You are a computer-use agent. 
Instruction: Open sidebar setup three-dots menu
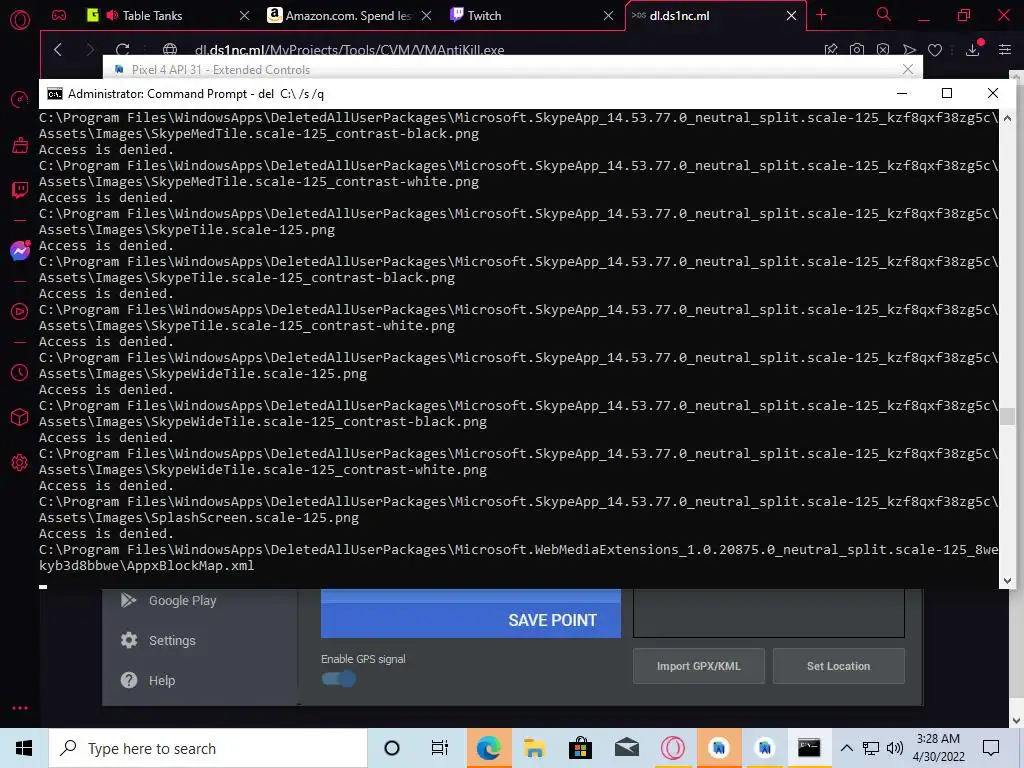[x=20, y=708]
